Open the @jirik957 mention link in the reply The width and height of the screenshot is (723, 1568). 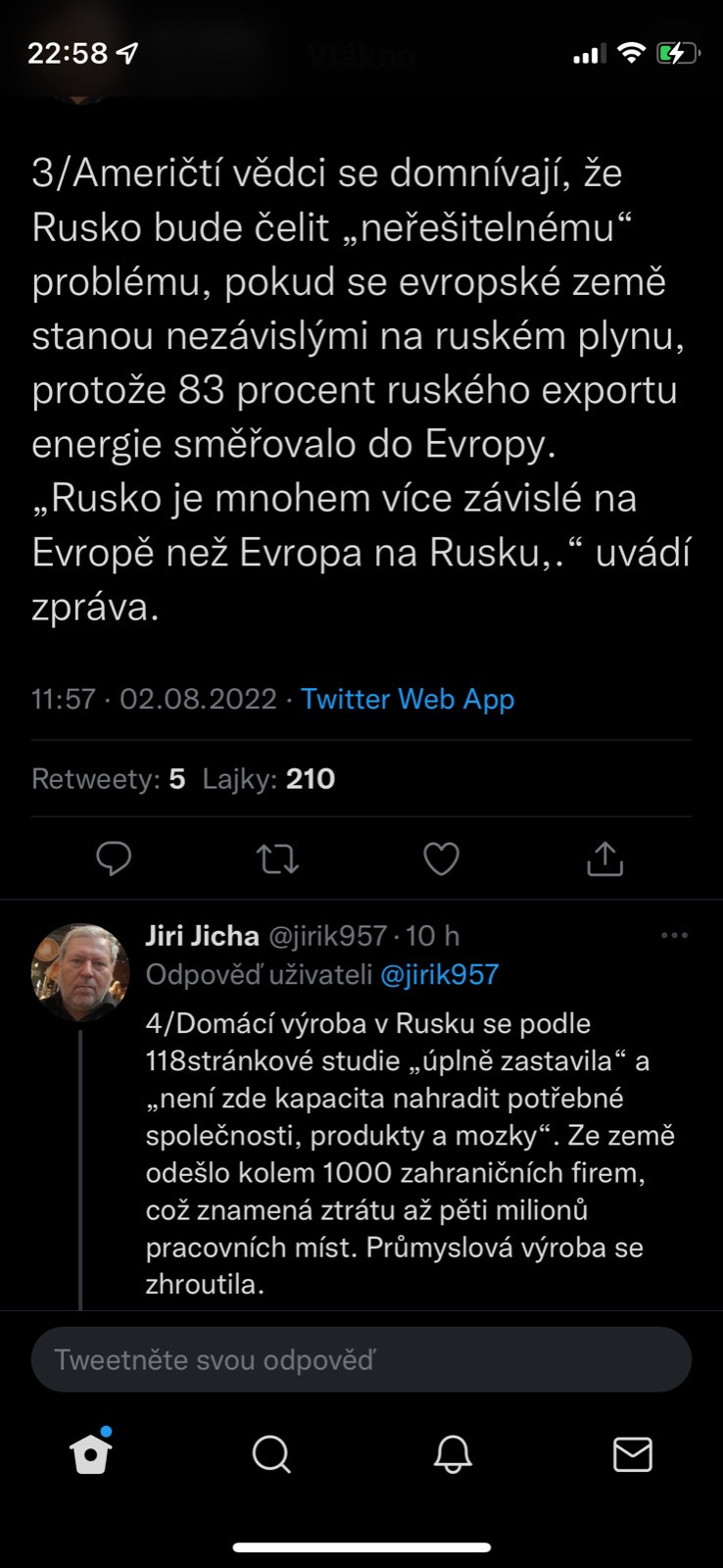tap(439, 974)
